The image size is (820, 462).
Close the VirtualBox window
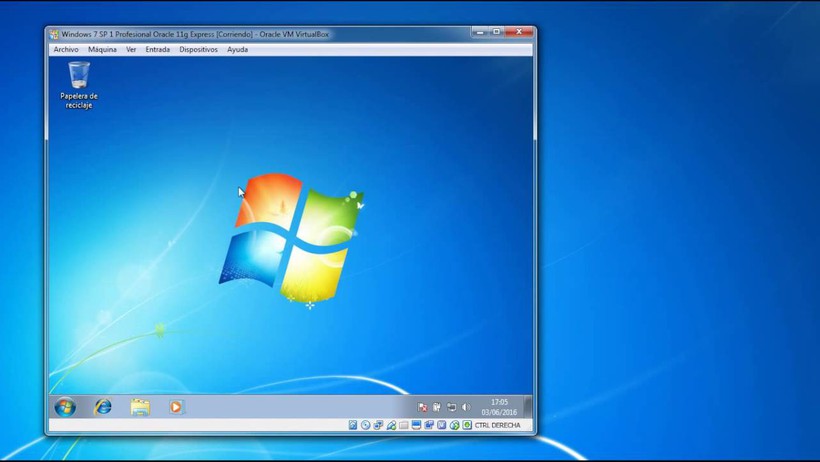(519, 32)
